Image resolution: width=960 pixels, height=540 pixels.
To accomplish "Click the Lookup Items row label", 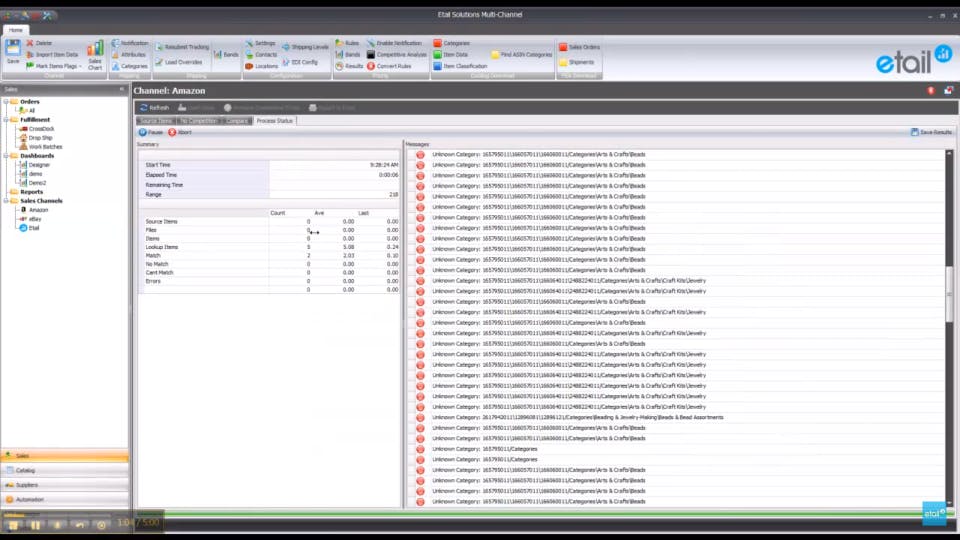I will 162,247.
